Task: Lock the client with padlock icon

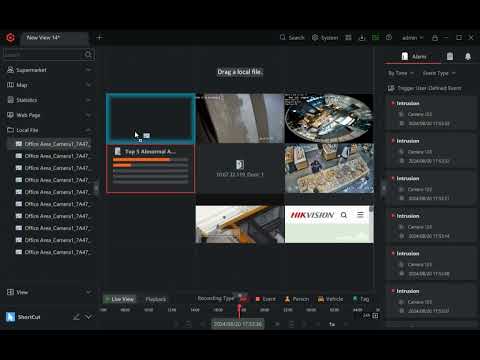Action: [435, 38]
